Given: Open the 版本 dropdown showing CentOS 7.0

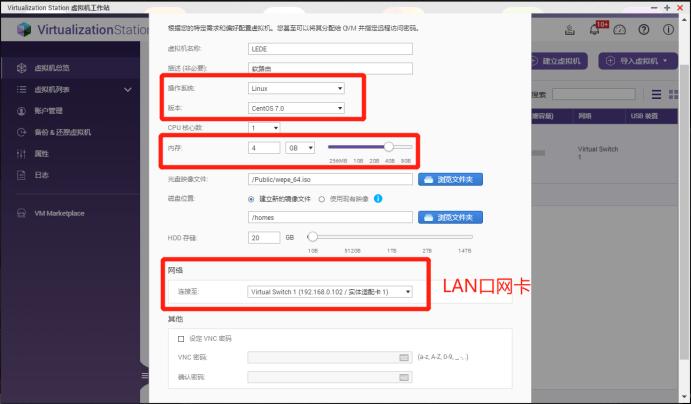Looking at the screenshot, I should [296, 108].
